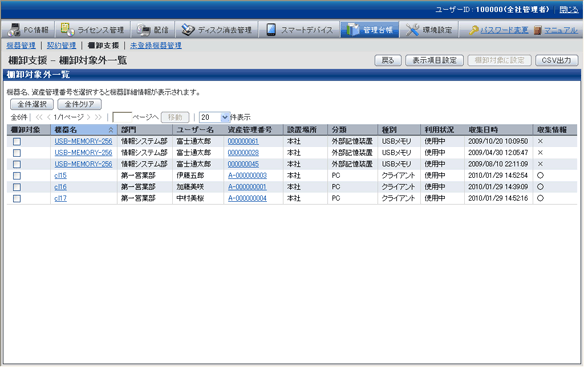The image size is (584, 367).
Task: Open the 20件表示 rows dropdown
Action: [215, 117]
